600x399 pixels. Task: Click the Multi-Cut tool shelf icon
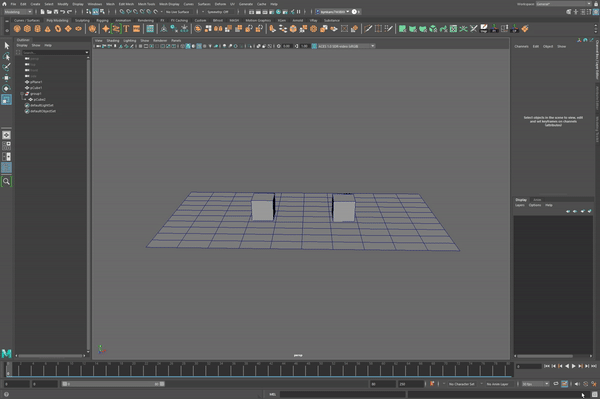coord(368,29)
